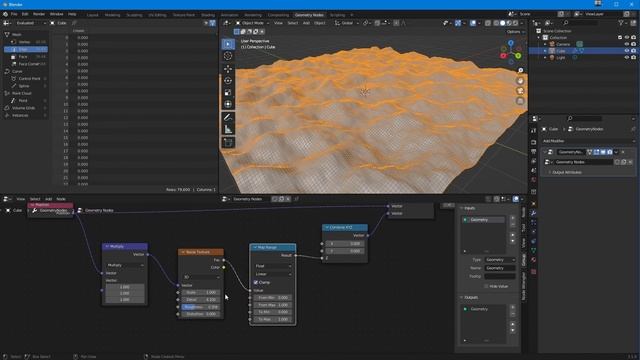
Task: Open the Render menu
Action: pos(39,14)
